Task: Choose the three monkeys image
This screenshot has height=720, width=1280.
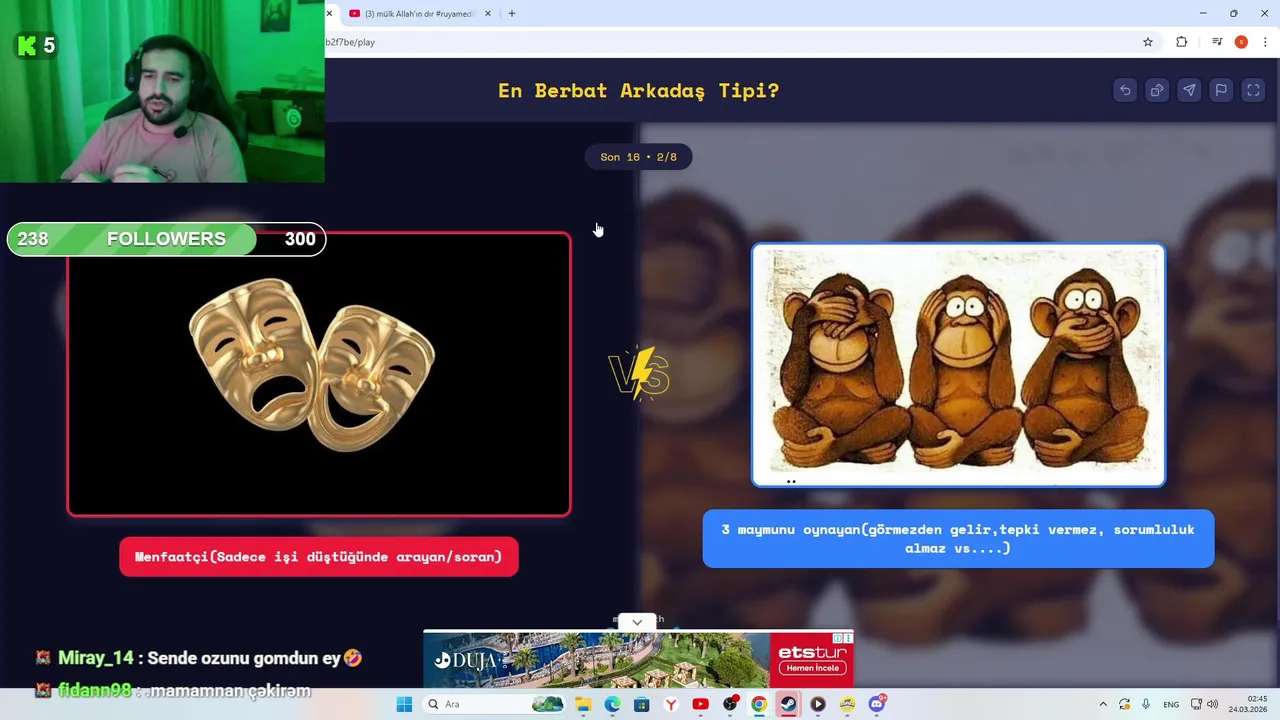Action: [x=958, y=365]
